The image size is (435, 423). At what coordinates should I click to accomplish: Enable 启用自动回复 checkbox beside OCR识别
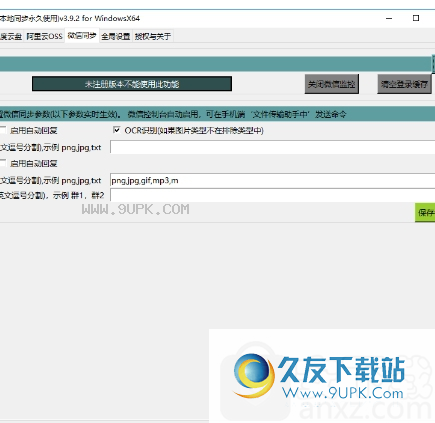coord(3,130)
